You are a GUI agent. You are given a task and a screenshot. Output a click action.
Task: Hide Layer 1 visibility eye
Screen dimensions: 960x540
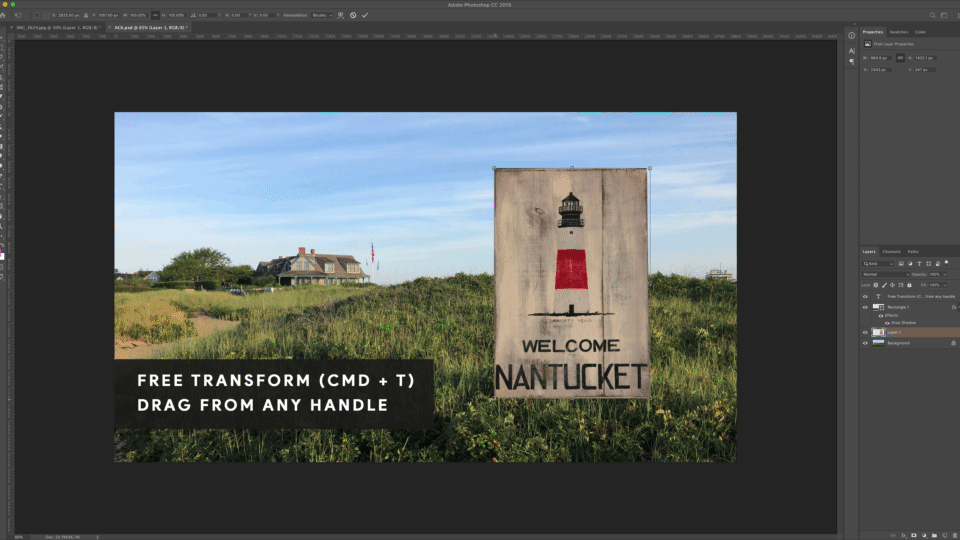coord(865,332)
